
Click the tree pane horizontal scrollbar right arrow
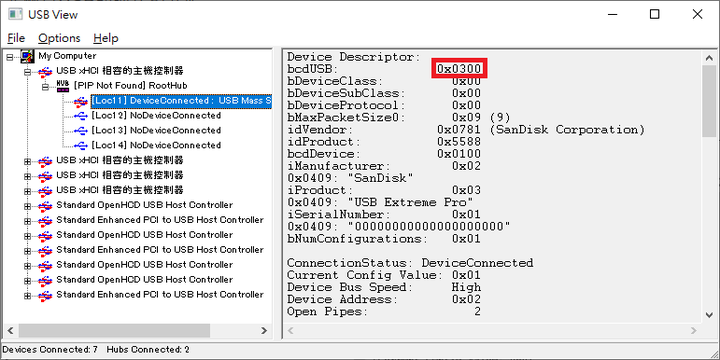click(264, 330)
